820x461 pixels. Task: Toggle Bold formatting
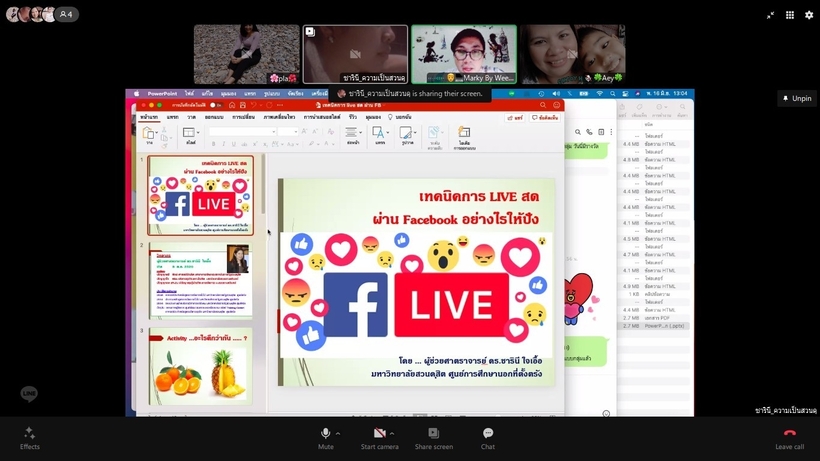coord(213,144)
